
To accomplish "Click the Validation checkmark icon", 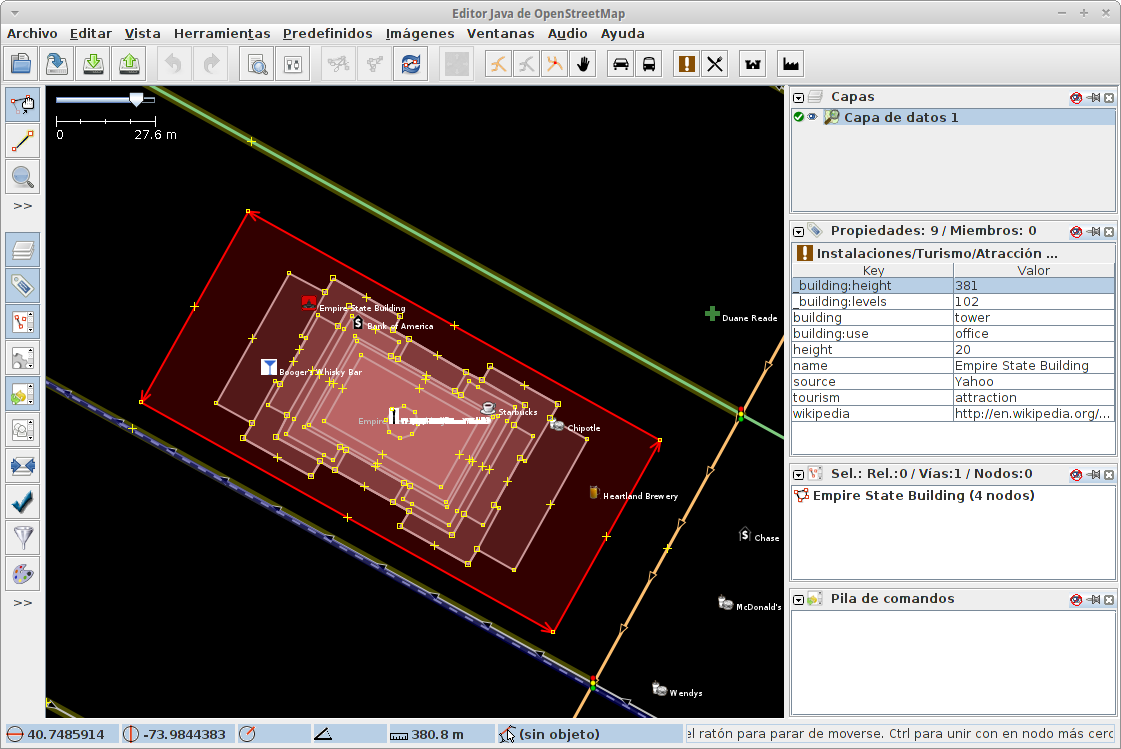I will 23,502.
